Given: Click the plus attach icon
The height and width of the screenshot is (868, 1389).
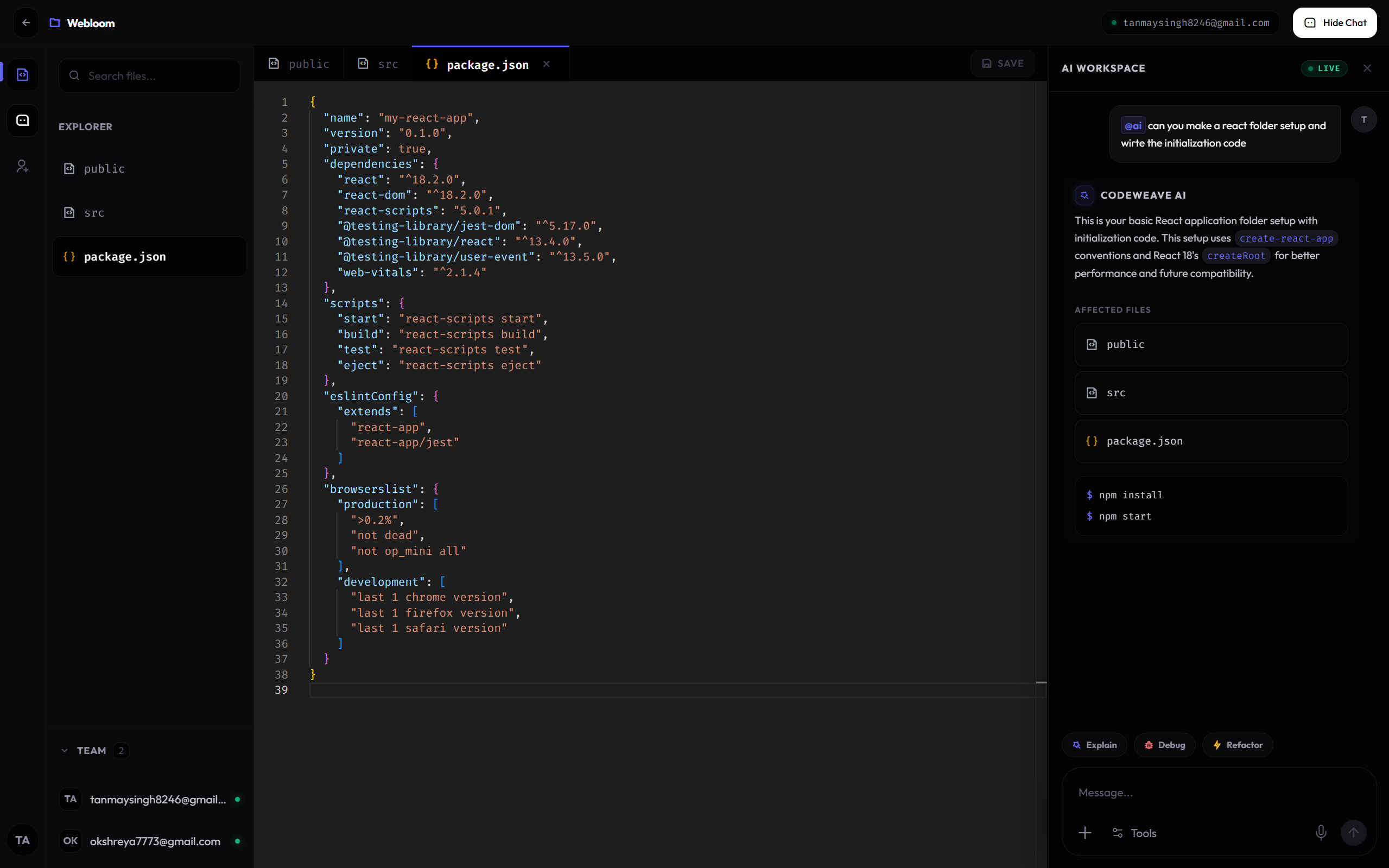Looking at the screenshot, I should point(1085,833).
